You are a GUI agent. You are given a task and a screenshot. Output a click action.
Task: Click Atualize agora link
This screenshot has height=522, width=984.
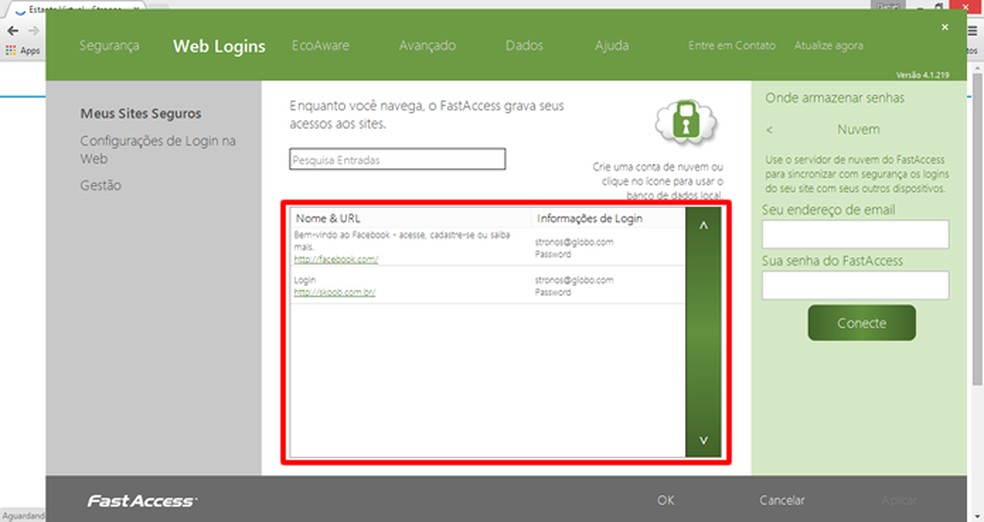pos(828,46)
